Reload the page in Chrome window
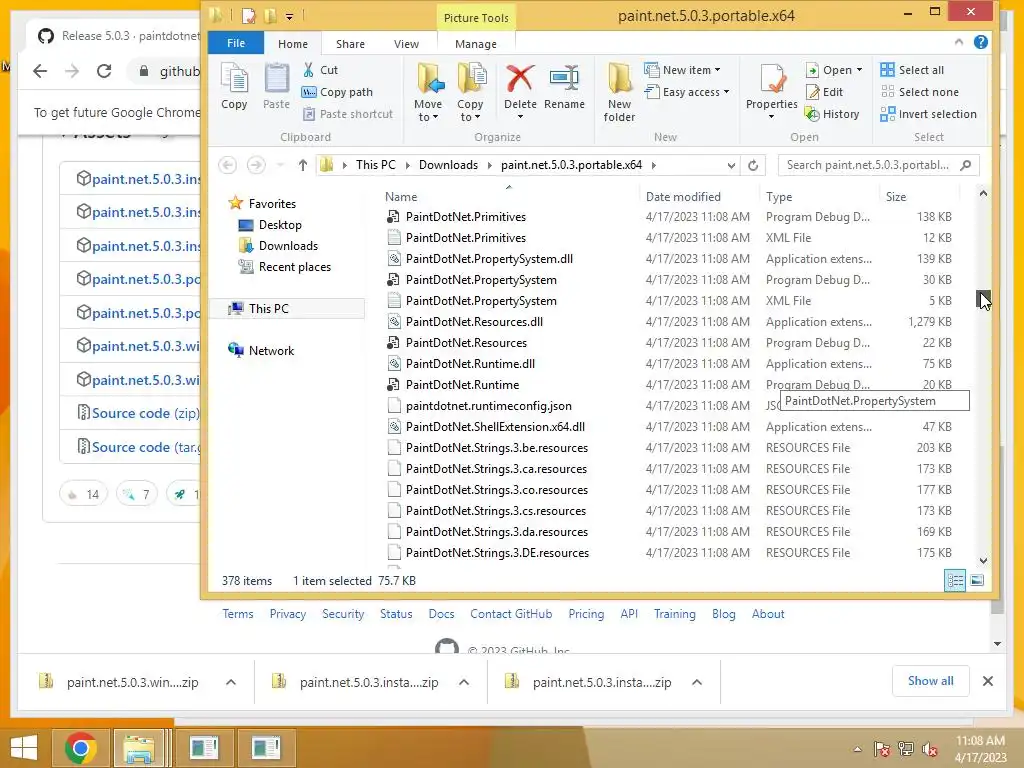1024x768 pixels. [104, 71]
